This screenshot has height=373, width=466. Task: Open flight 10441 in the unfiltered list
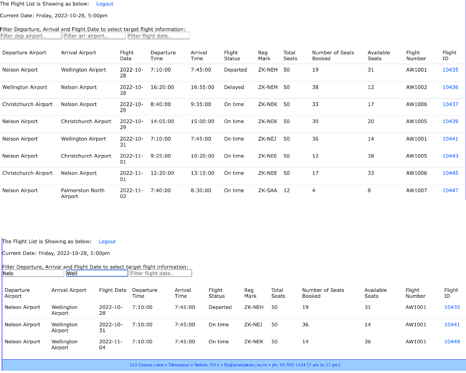coord(450,139)
